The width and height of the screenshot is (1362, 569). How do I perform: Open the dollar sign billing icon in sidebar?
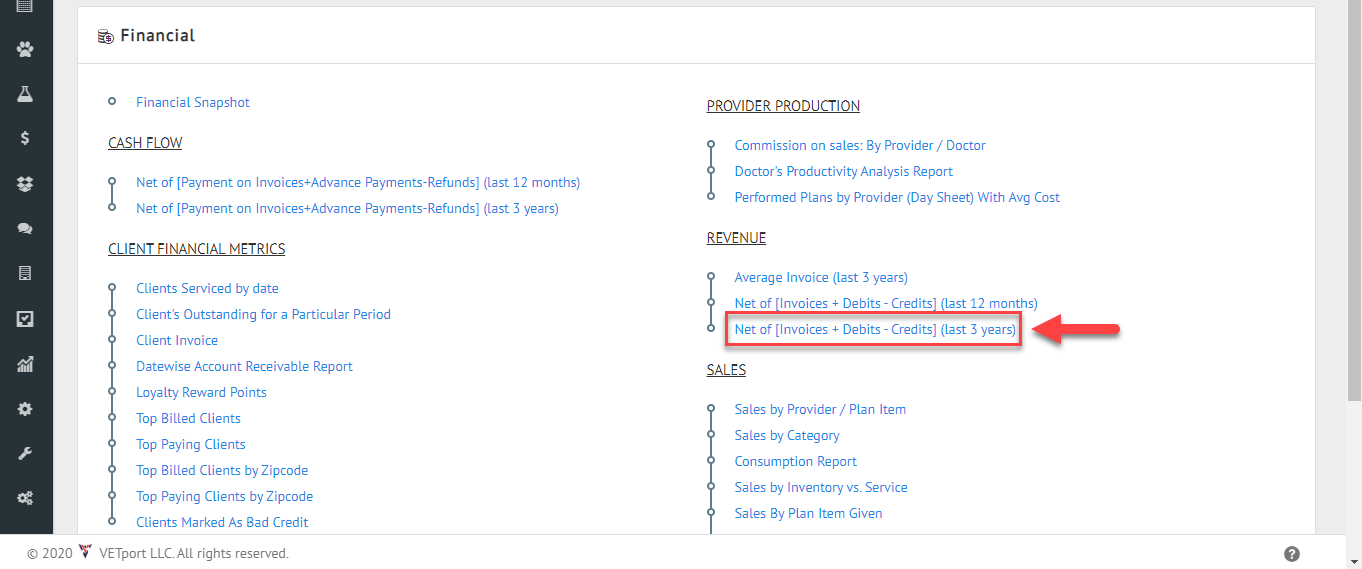click(25, 139)
